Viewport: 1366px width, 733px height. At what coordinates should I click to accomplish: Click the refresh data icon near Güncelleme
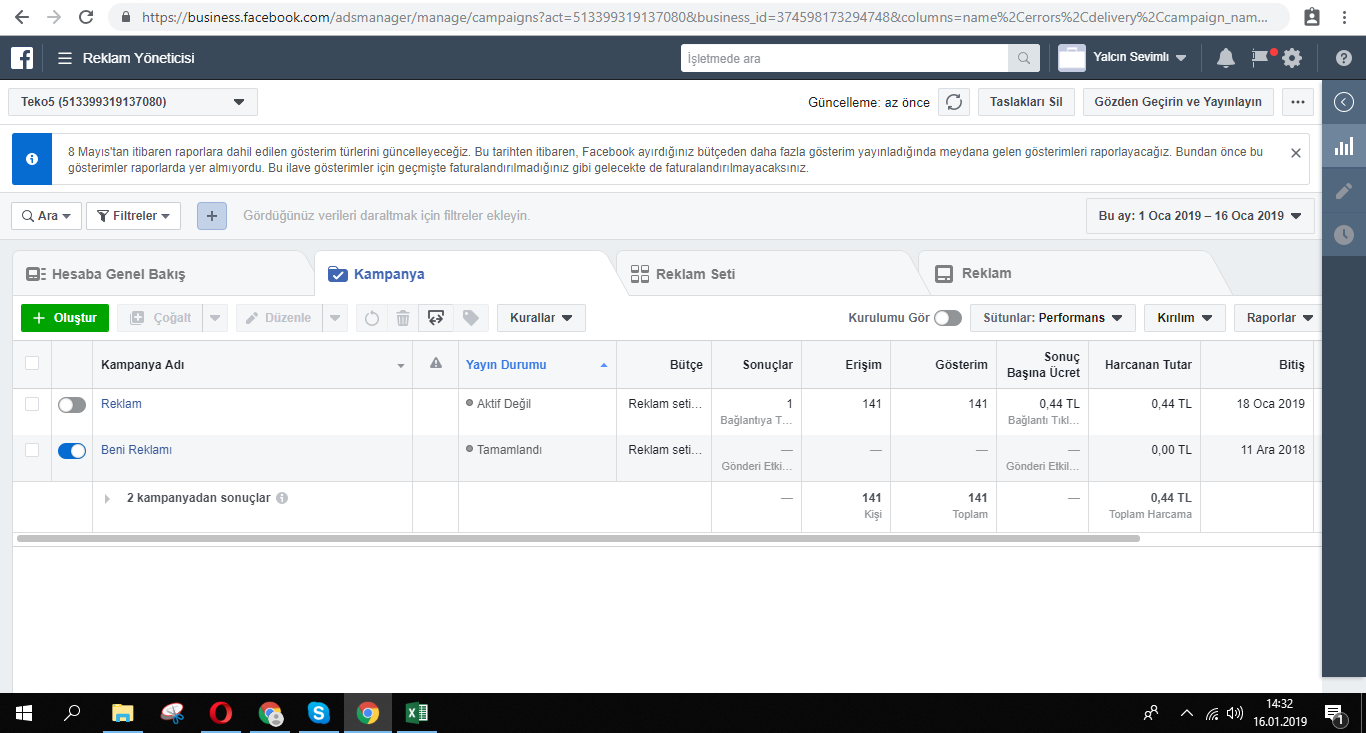pyautogui.click(x=954, y=102)
